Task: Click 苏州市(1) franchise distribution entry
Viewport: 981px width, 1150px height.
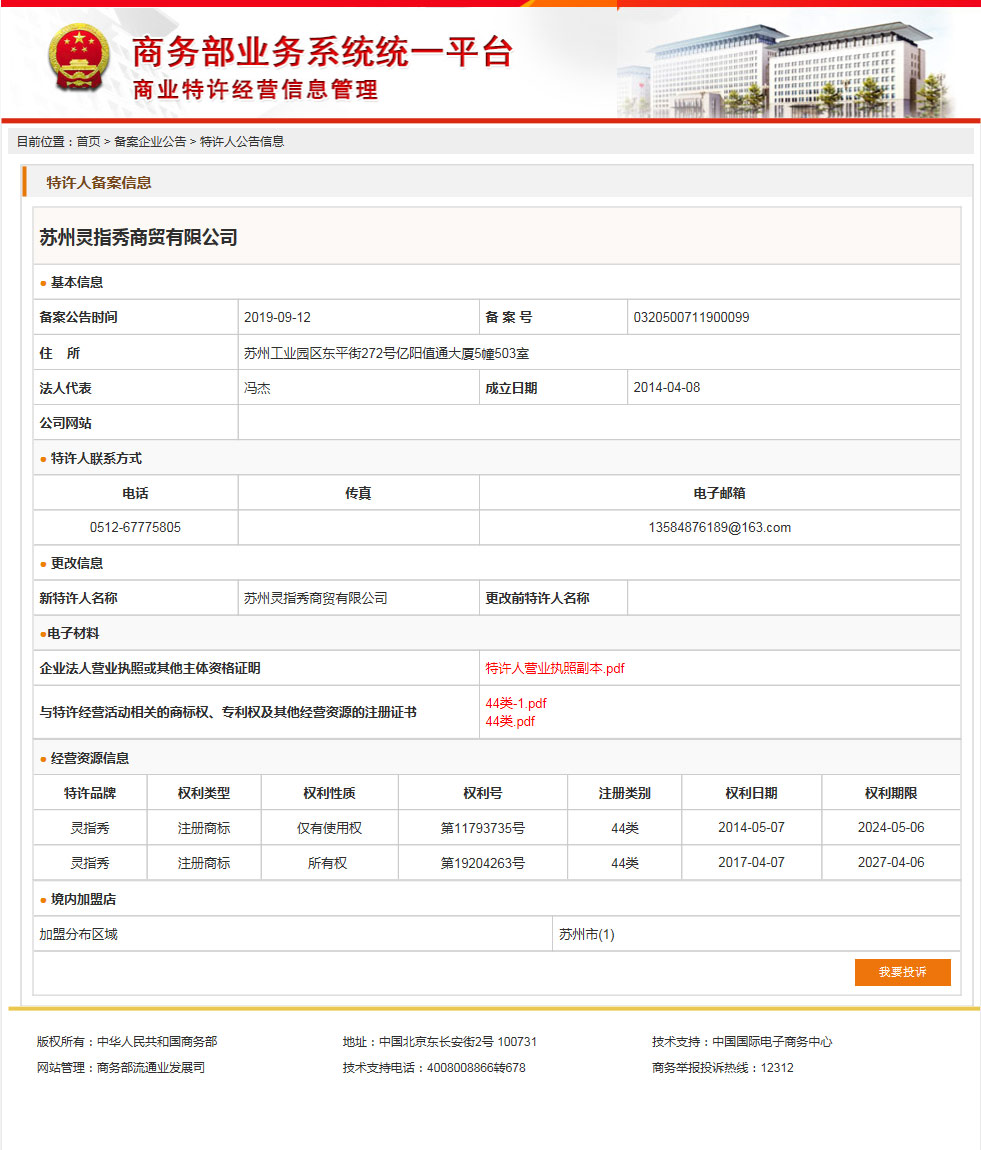Action: (587, 934)
